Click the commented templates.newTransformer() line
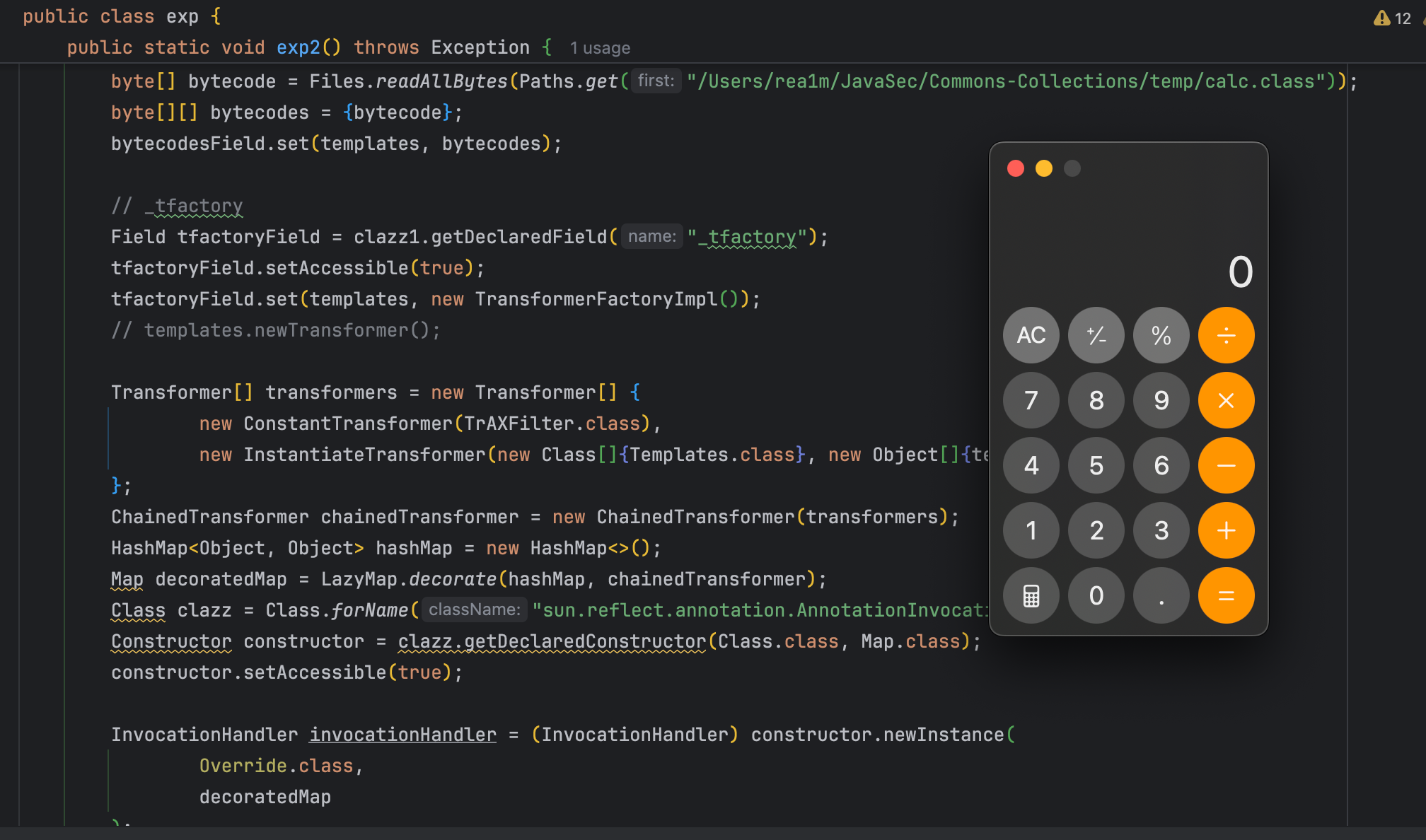 276,330
